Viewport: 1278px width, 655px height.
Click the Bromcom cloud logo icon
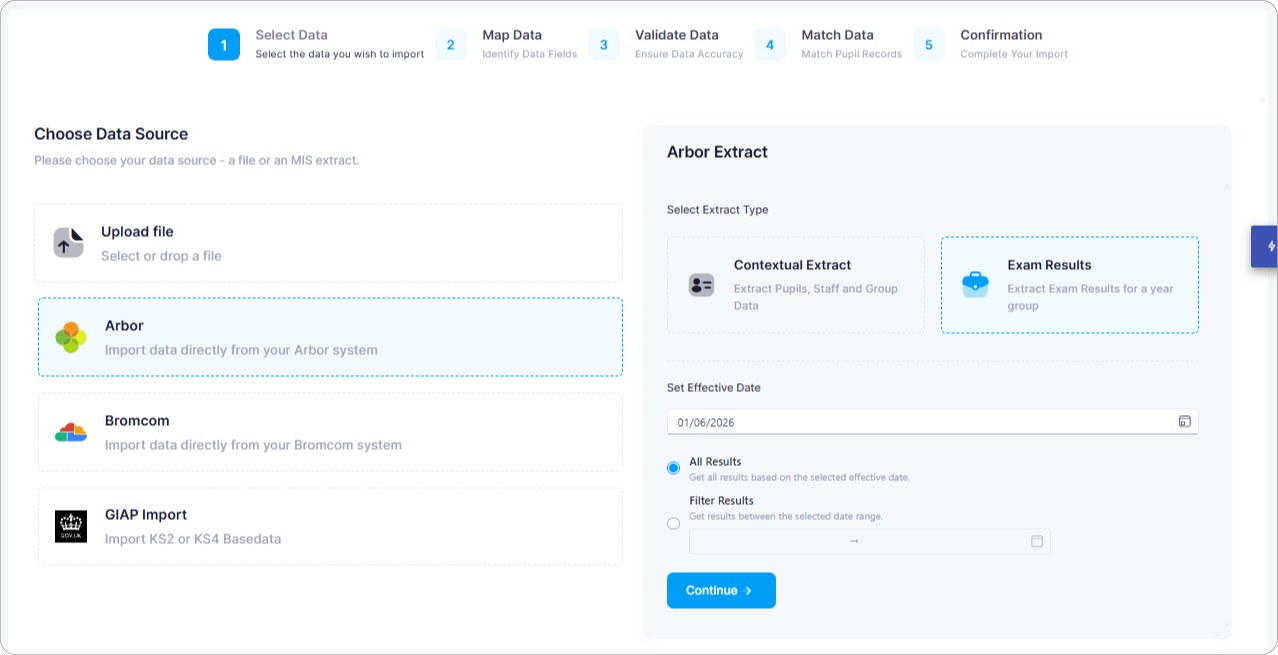point(71,432)
